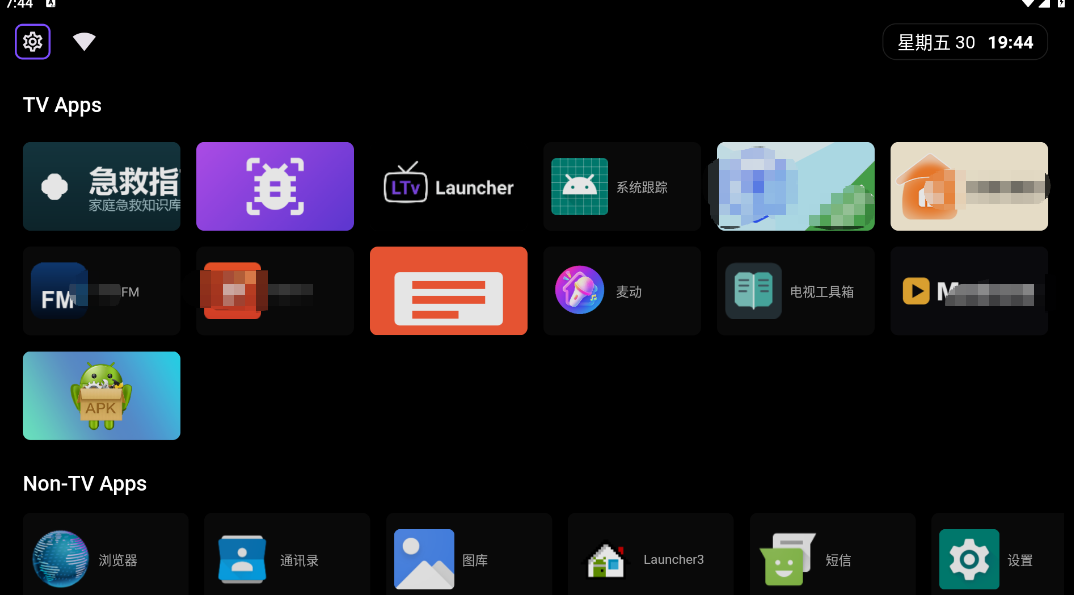This screenshot has width=1074, height=595.
Task: Open the 通讯录 contacts app
Action: [x=287, y=555]
